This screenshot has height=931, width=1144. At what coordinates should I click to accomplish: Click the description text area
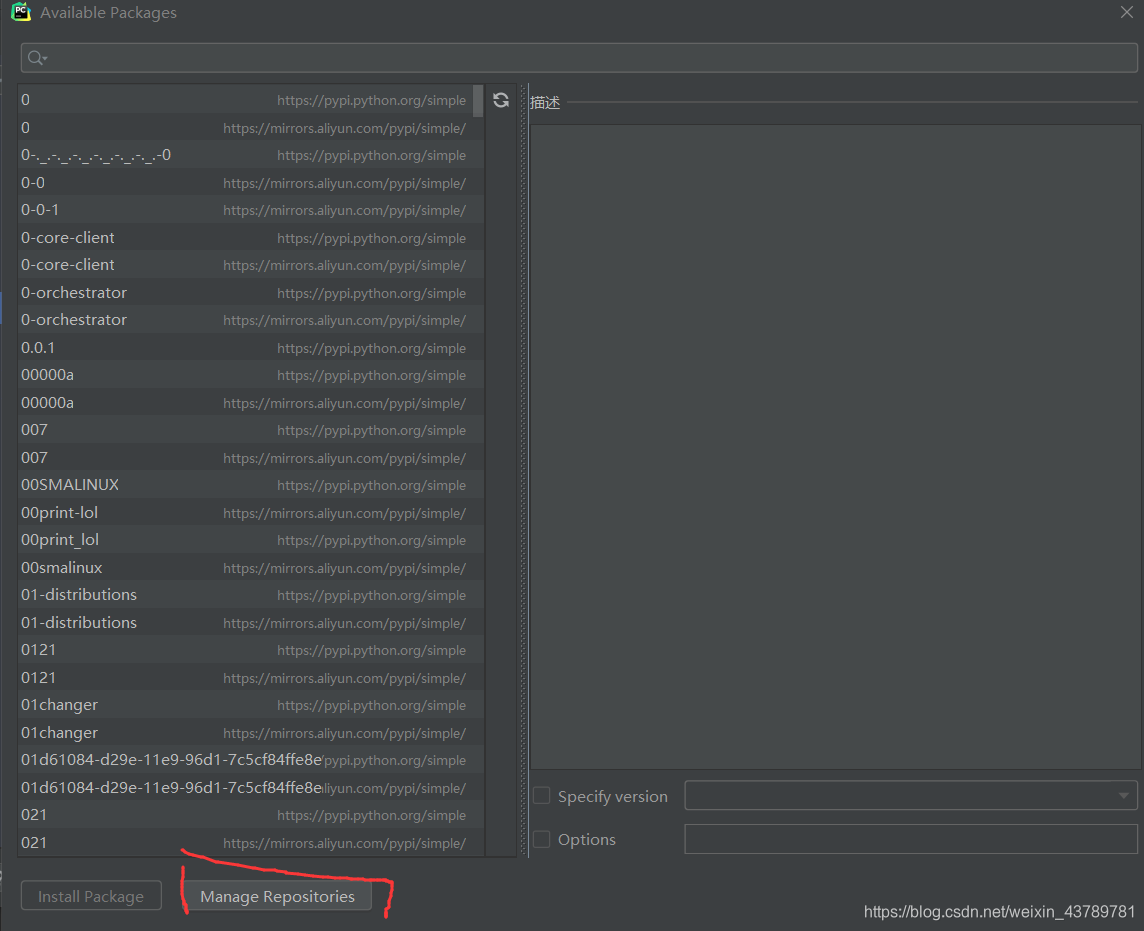tap(835, 447)
